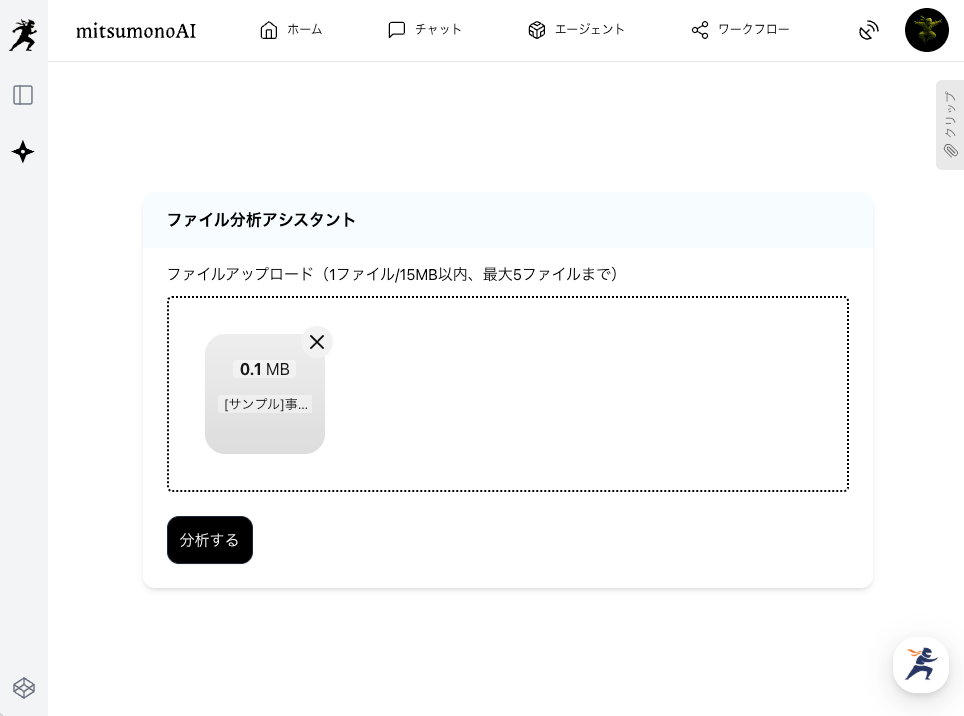Click the ninja logo icon at top left
The height and width of the screenshot is (716, 964).
click(x=23, y=34)
